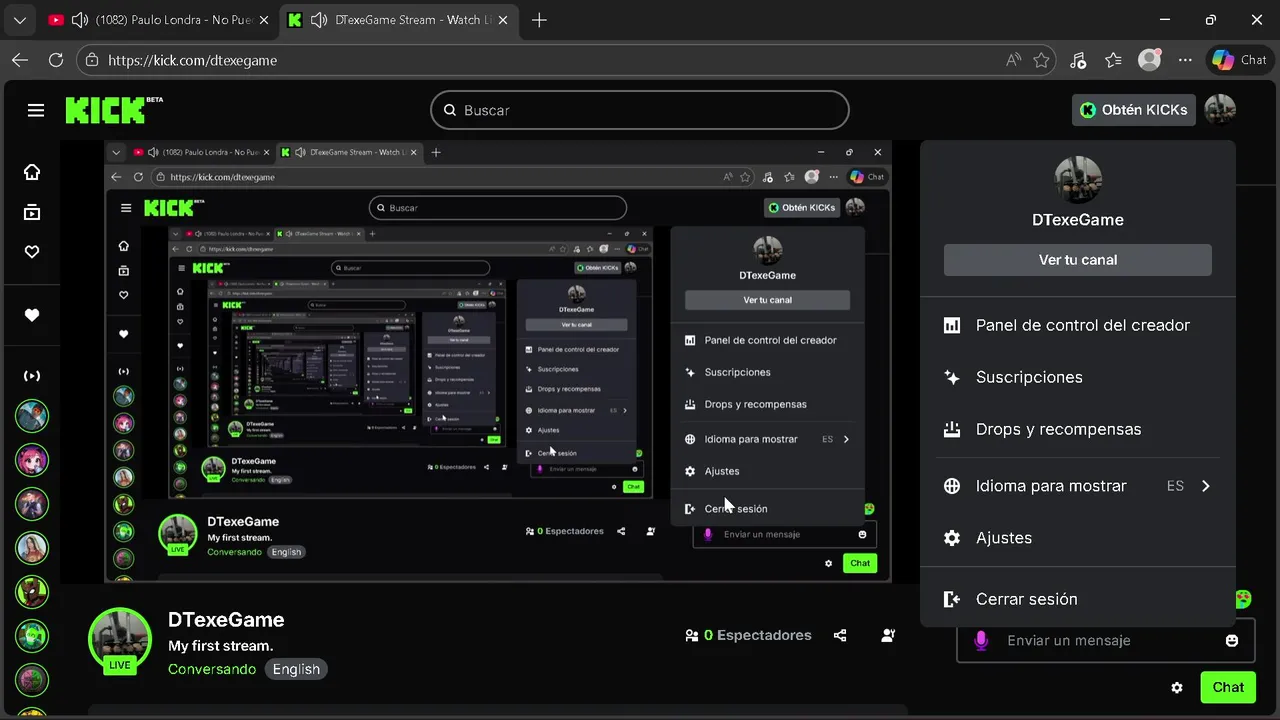
Task: Click the live broadcast sidebar icon
Action: tap(32, 376)
